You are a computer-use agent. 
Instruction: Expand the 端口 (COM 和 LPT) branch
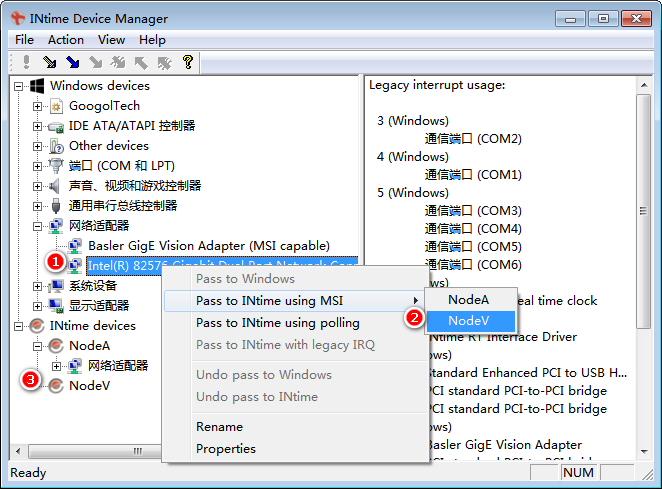pyautogui.click(x=37, y=166)
